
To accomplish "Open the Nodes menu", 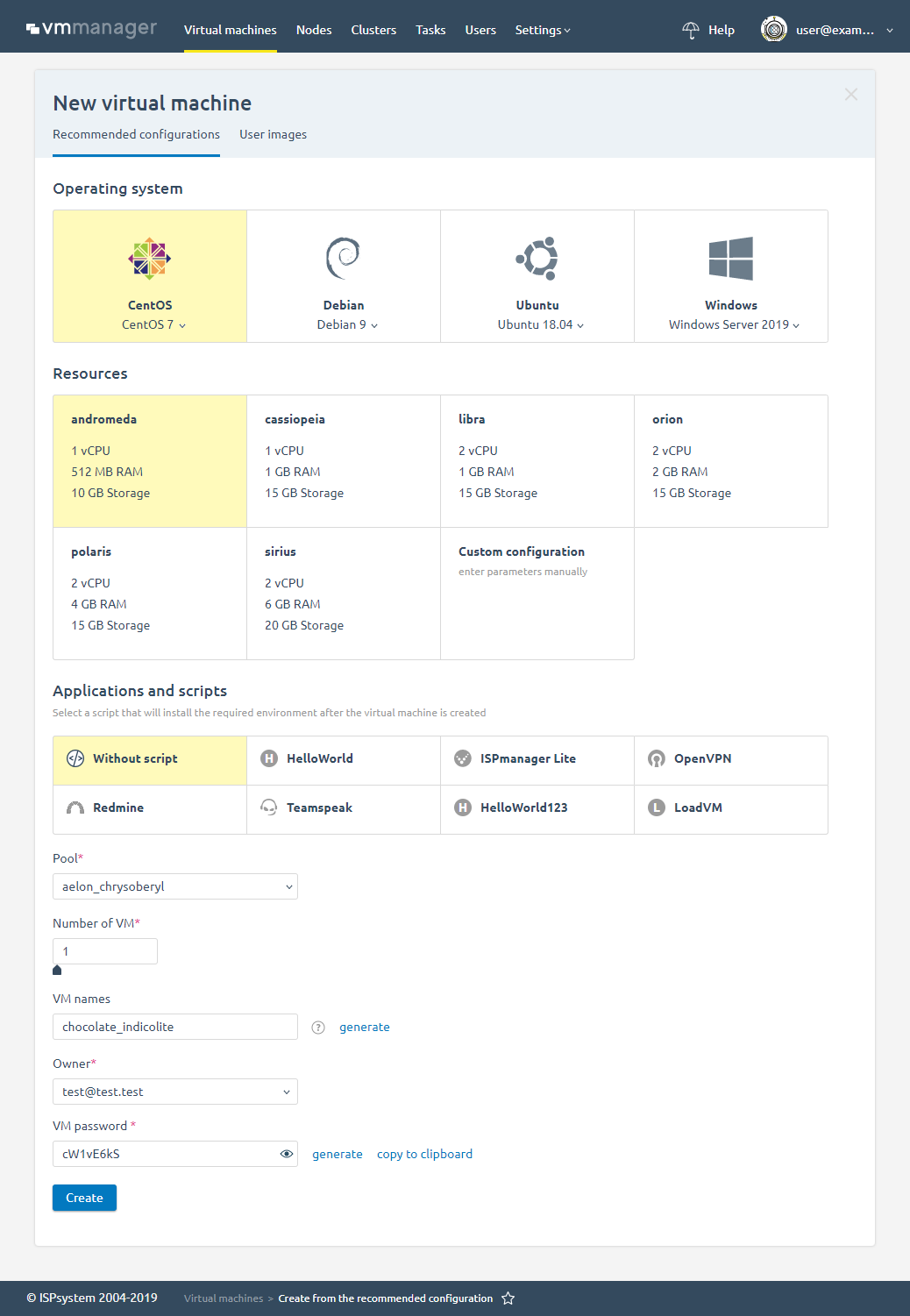I will (x=314, y=30).
